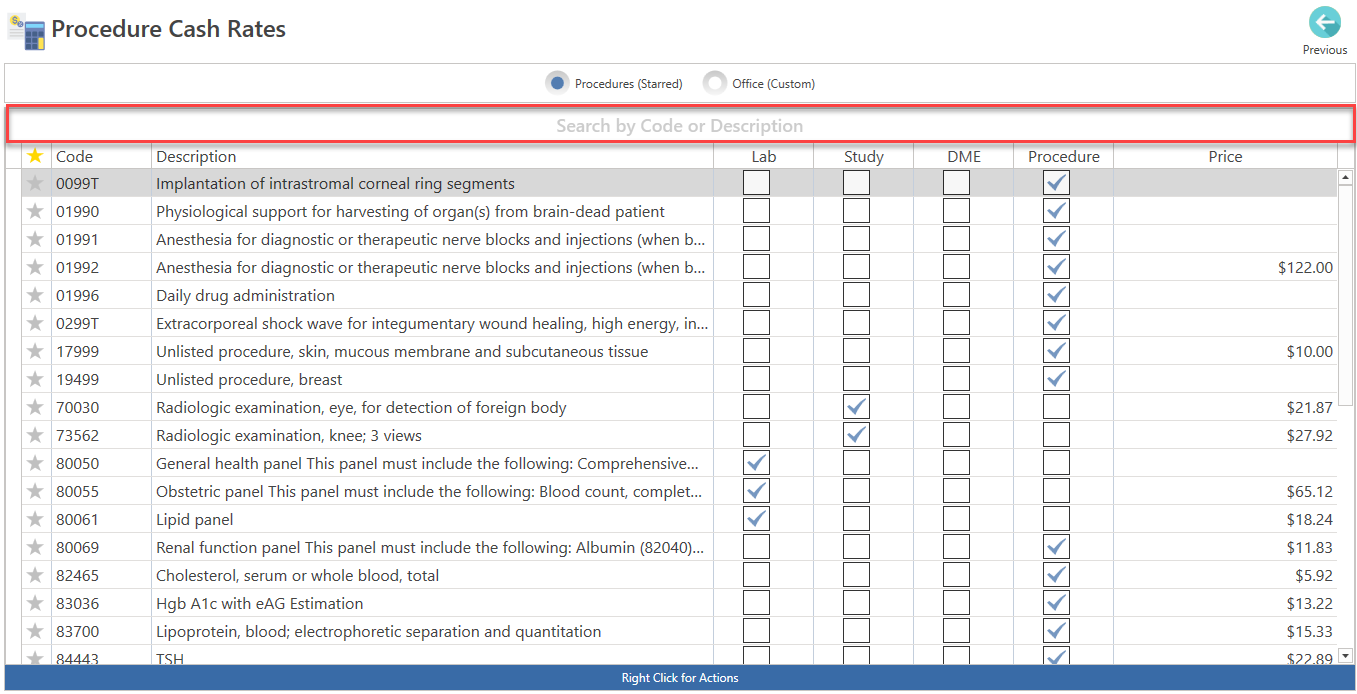Screen dimensions: 1357x694
Task: Toggle star for code 70030
Action: [x=36, y=407]
